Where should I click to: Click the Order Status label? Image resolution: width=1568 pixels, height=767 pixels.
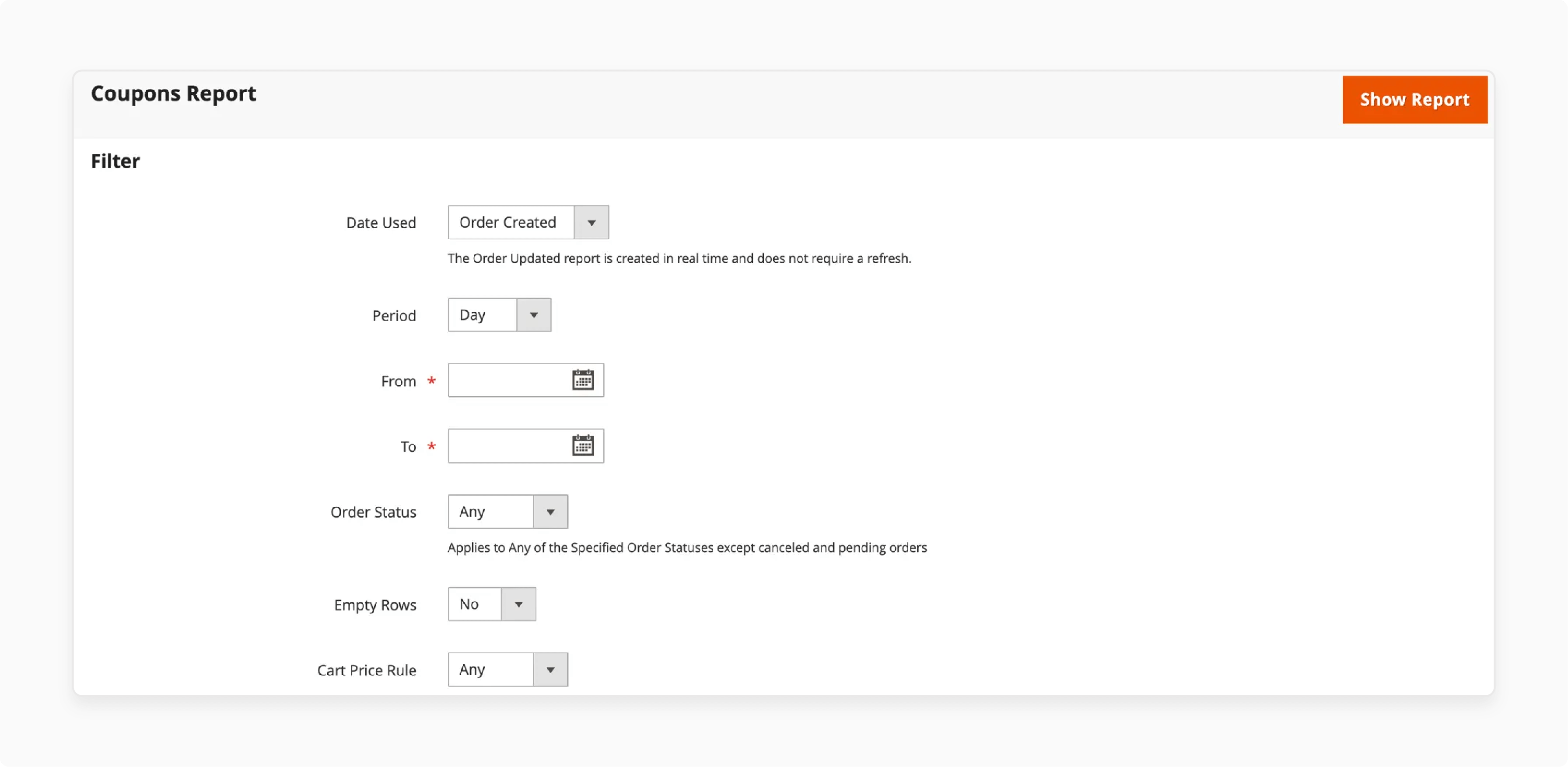(x=373, y=512)
